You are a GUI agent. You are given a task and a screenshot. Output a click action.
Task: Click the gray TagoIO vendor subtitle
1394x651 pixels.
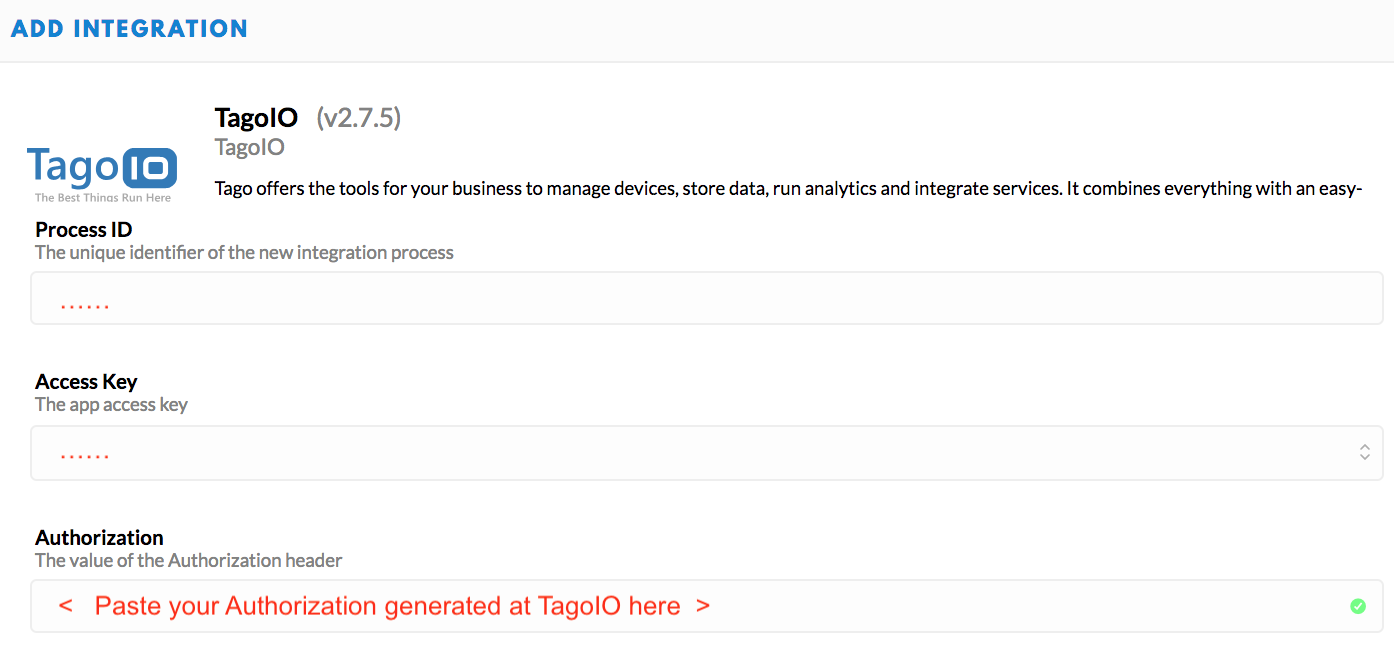(x=250, y=147)
